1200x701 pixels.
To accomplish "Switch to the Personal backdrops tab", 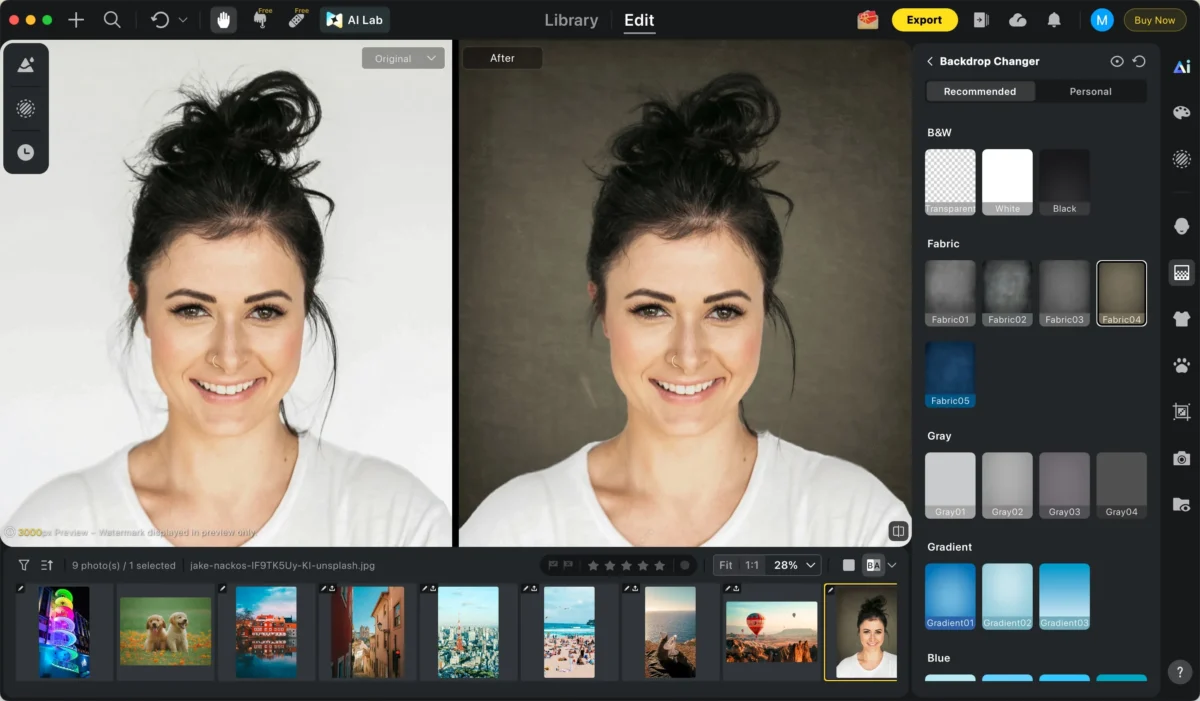I will (1090, 91).
